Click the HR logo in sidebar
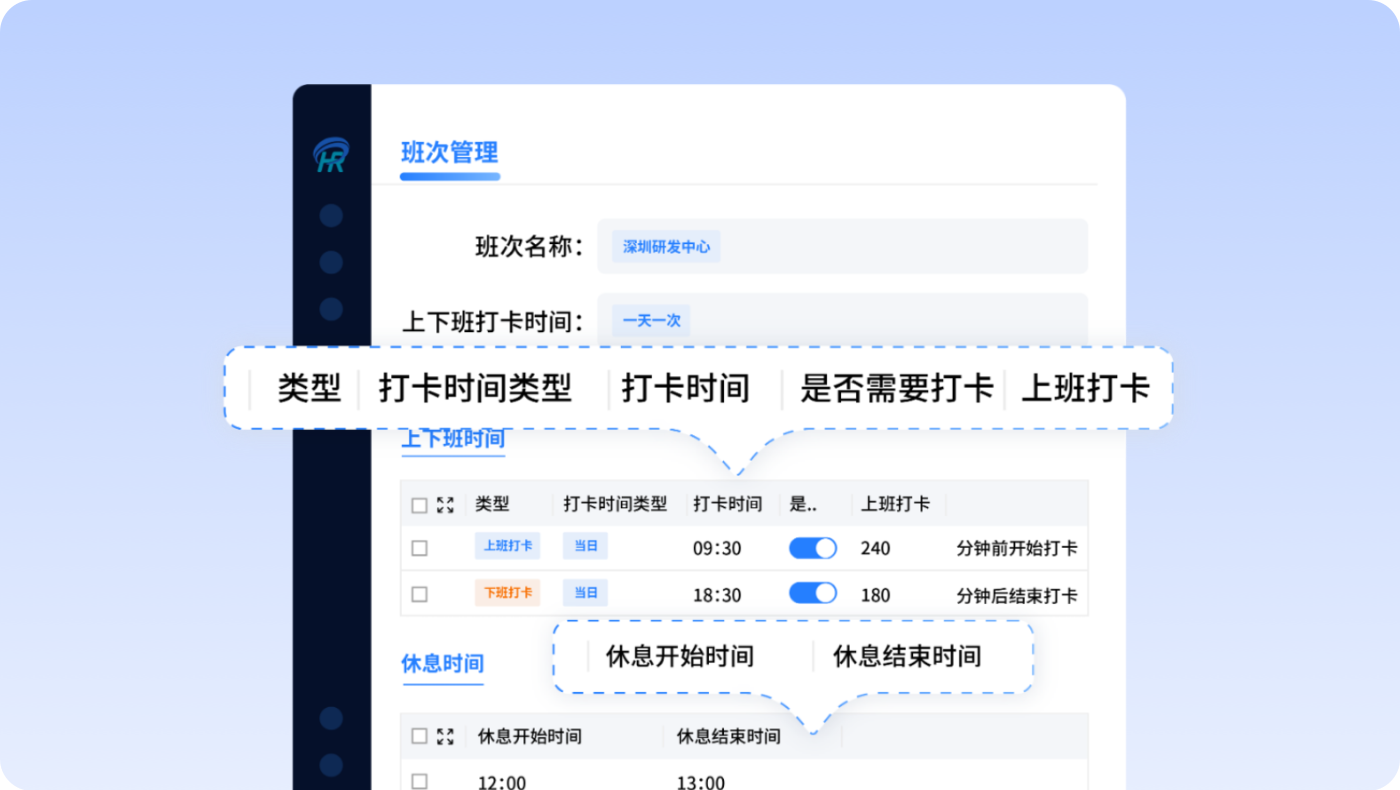The height and width of the screenshot is (790, 1400). pyautogui.click(x=330, y=156)
